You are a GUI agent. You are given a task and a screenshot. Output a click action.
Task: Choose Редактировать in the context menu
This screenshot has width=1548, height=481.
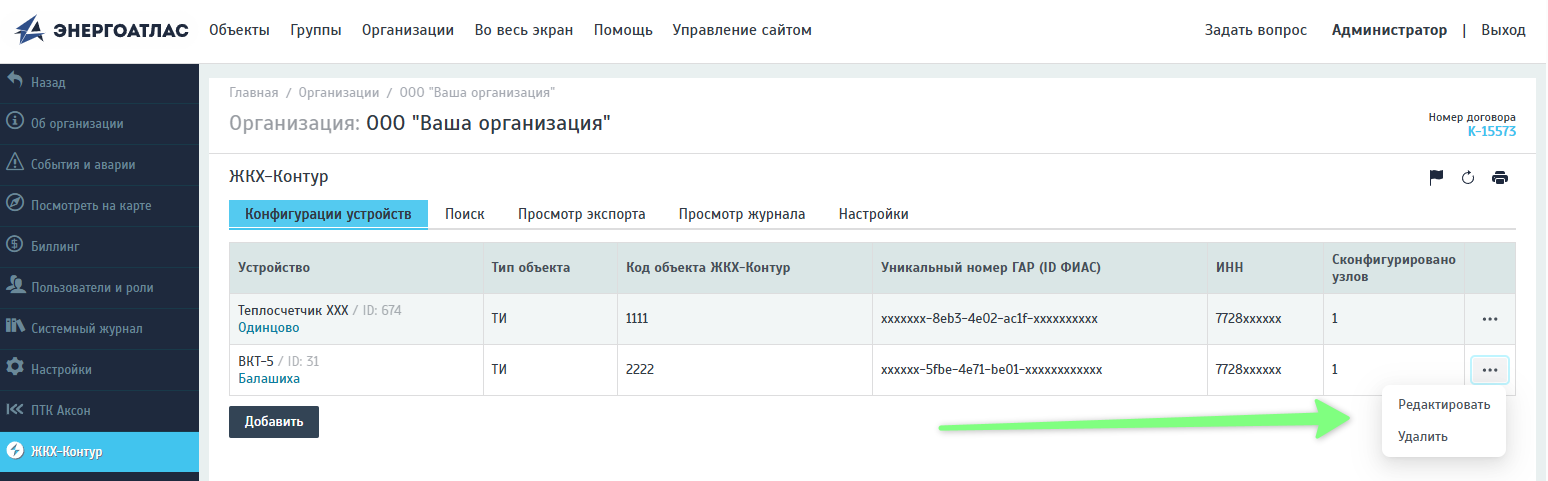(1444, 405)
